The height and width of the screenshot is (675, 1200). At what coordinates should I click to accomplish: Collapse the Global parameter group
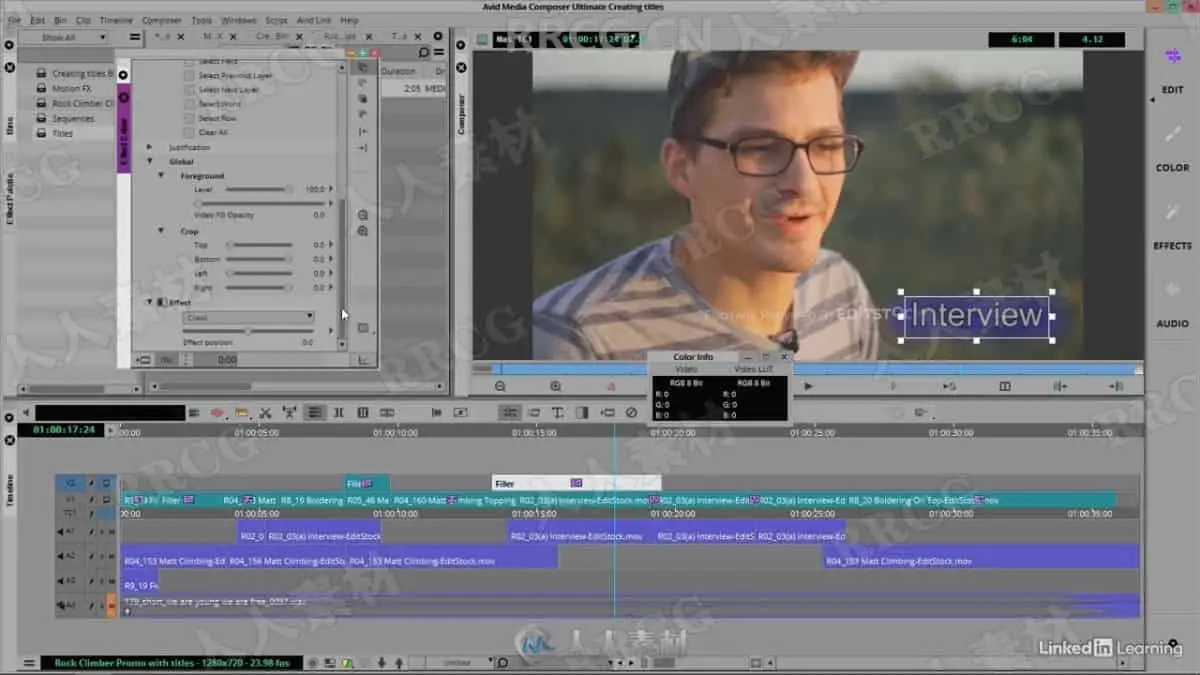pos(150,161)
